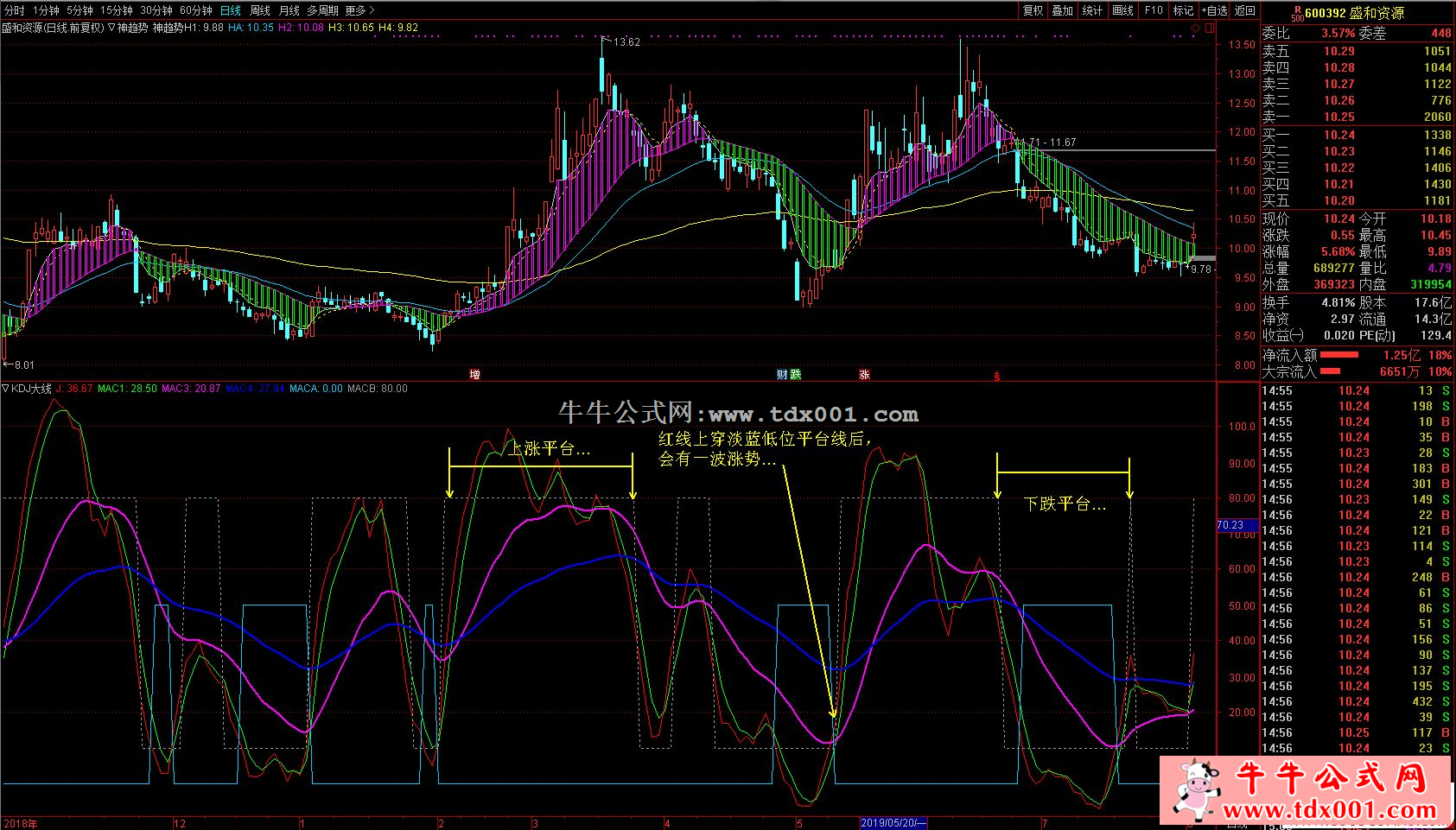The width and height of the screenshot is (1456, 830).
Task: Click the 买三 10.22 order row
Action: 1357,168
